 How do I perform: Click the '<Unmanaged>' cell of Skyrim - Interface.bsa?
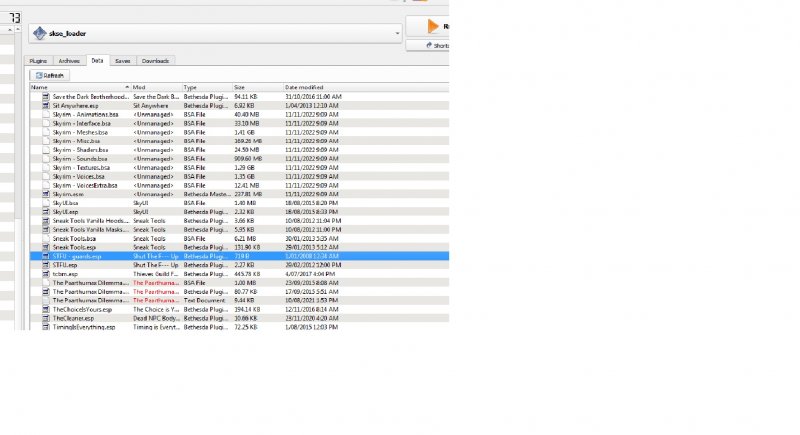[153, 123]
